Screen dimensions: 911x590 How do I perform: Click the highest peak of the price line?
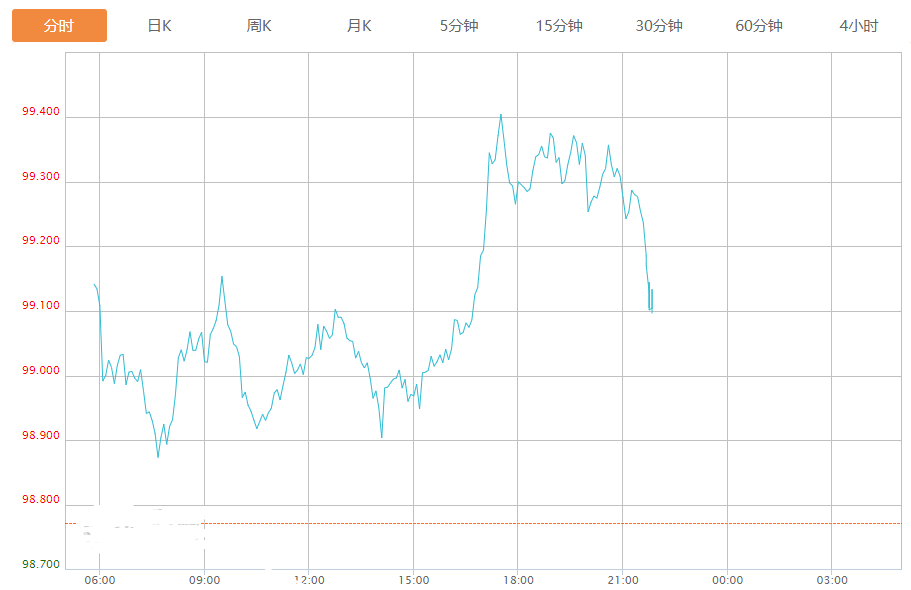coord(501,115)
